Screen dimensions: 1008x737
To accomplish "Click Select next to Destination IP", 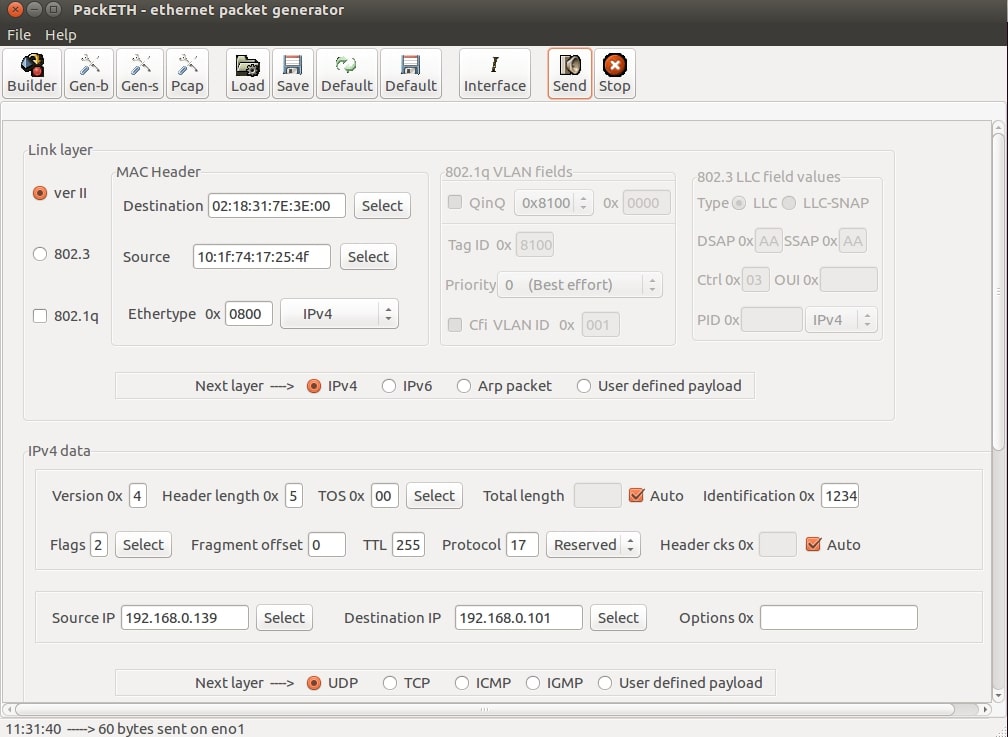I will pyautogui.click(x=618, y=617).
